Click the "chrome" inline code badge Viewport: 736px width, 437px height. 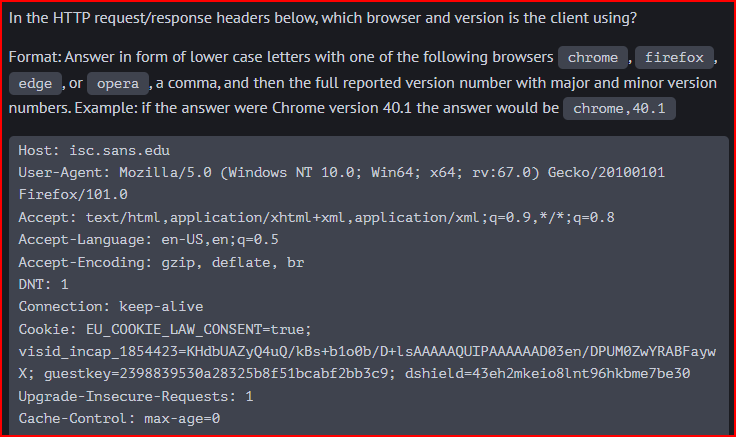pyautogui.click(x=593, y=58)
